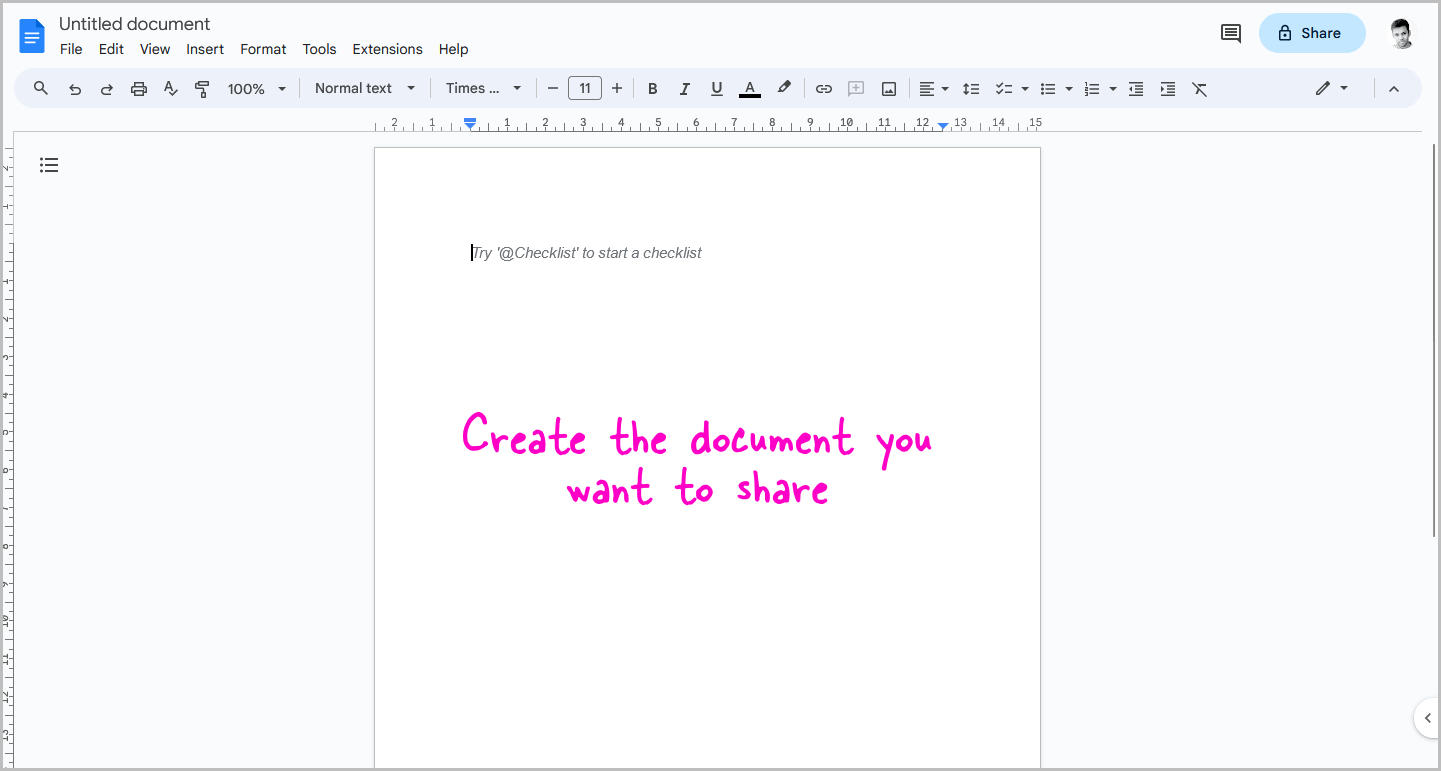Open the 100% zoom dropdown
This screenshot has height=771, width=1441.
pyautogui.click(x=257, y=89)
